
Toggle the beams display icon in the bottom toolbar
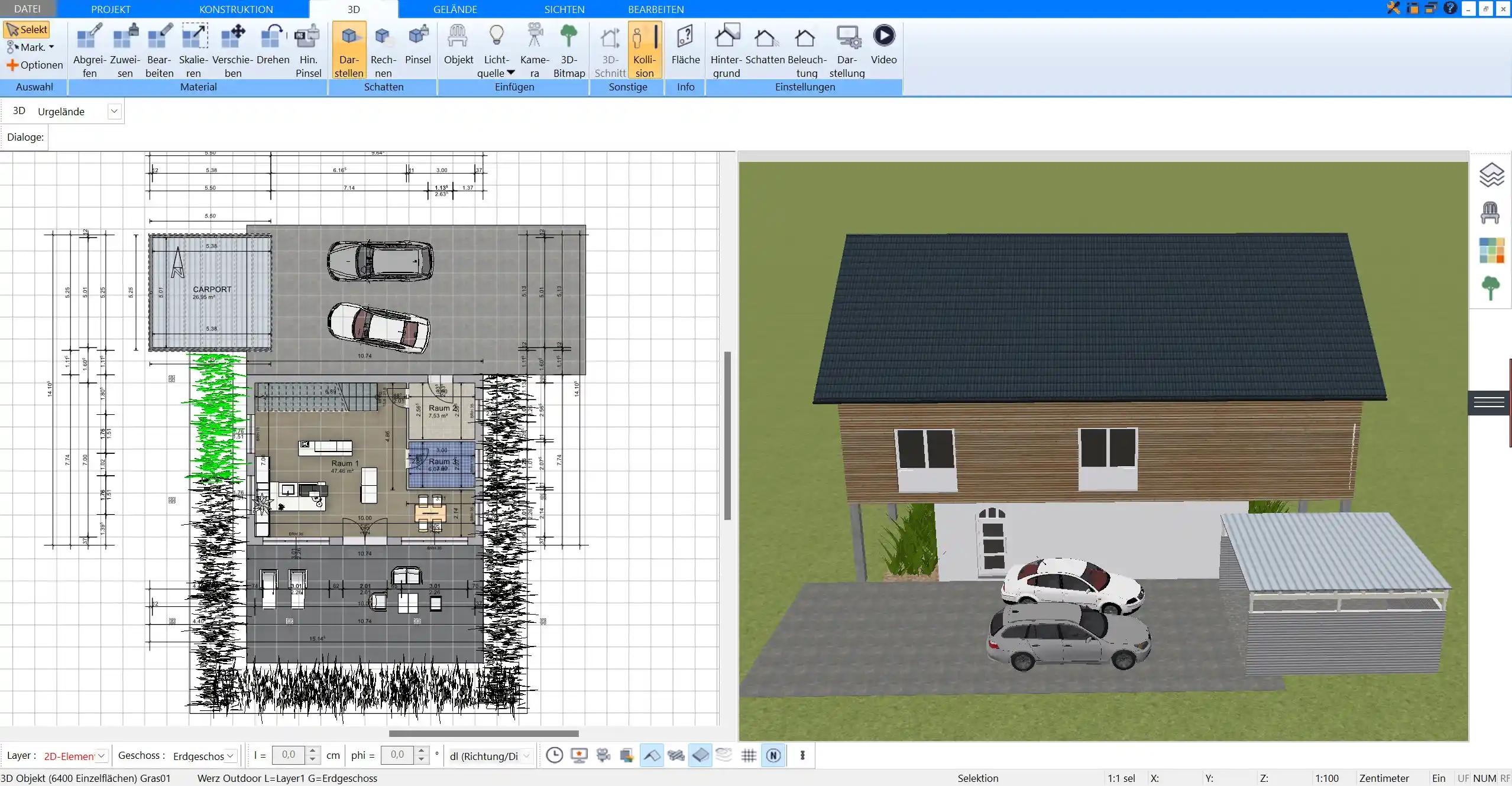point(676,755)
